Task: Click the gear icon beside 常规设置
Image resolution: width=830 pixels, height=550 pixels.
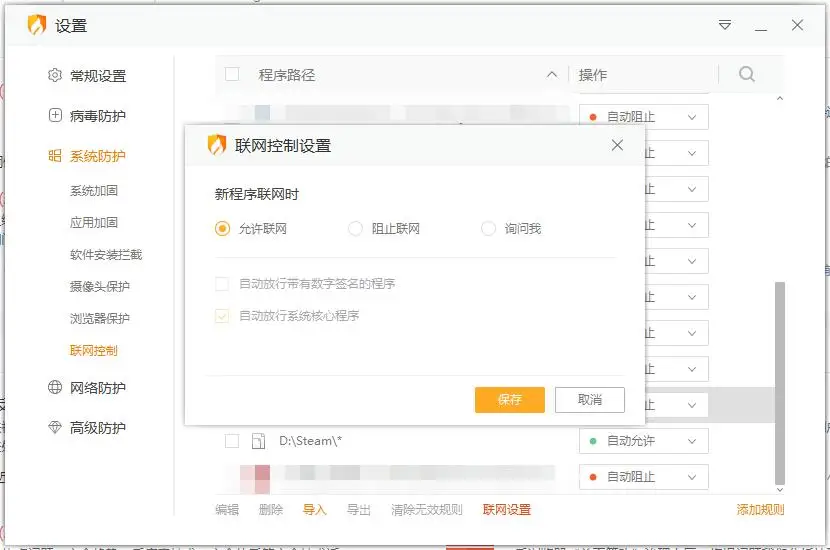Action: [x=55, y=75]
